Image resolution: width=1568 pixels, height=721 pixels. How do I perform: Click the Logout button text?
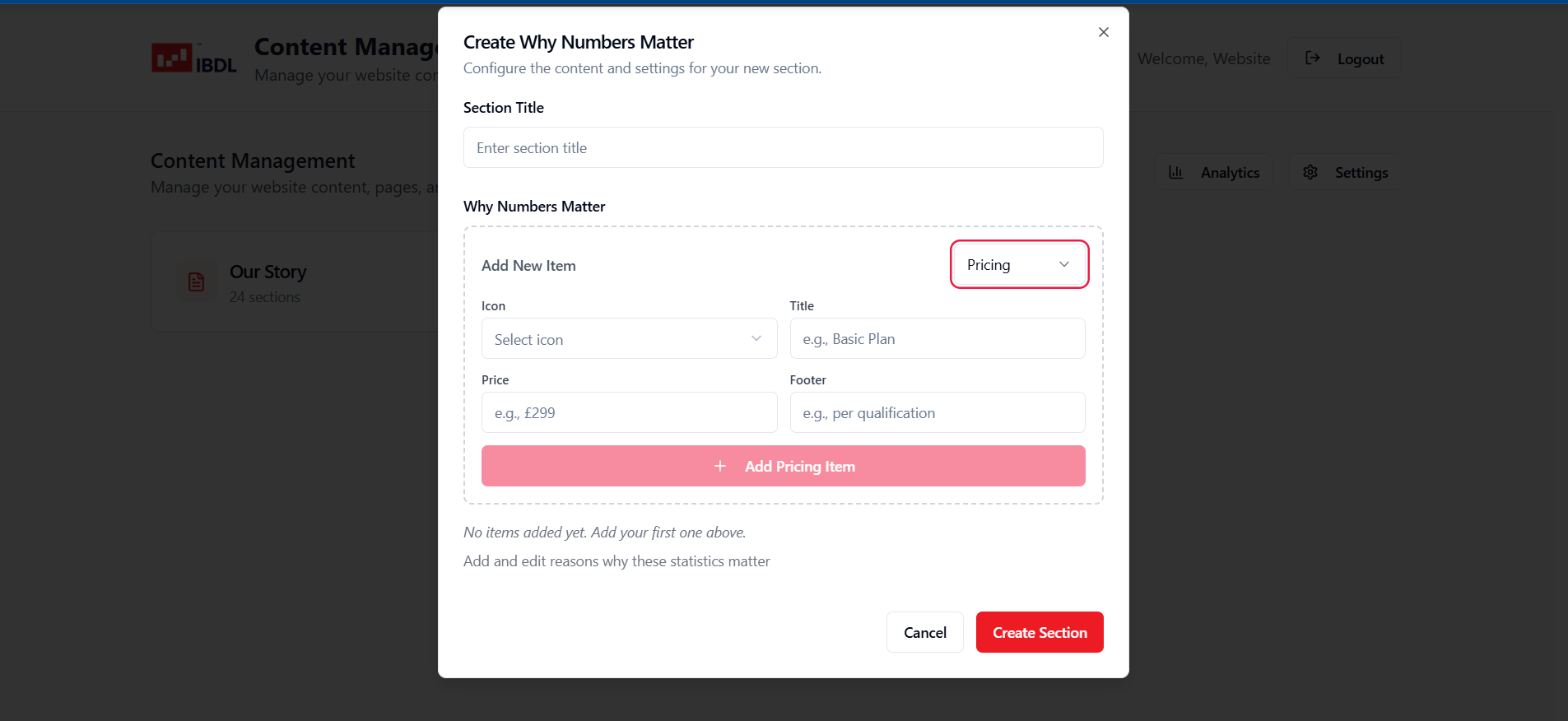(x=1361, y=59)
